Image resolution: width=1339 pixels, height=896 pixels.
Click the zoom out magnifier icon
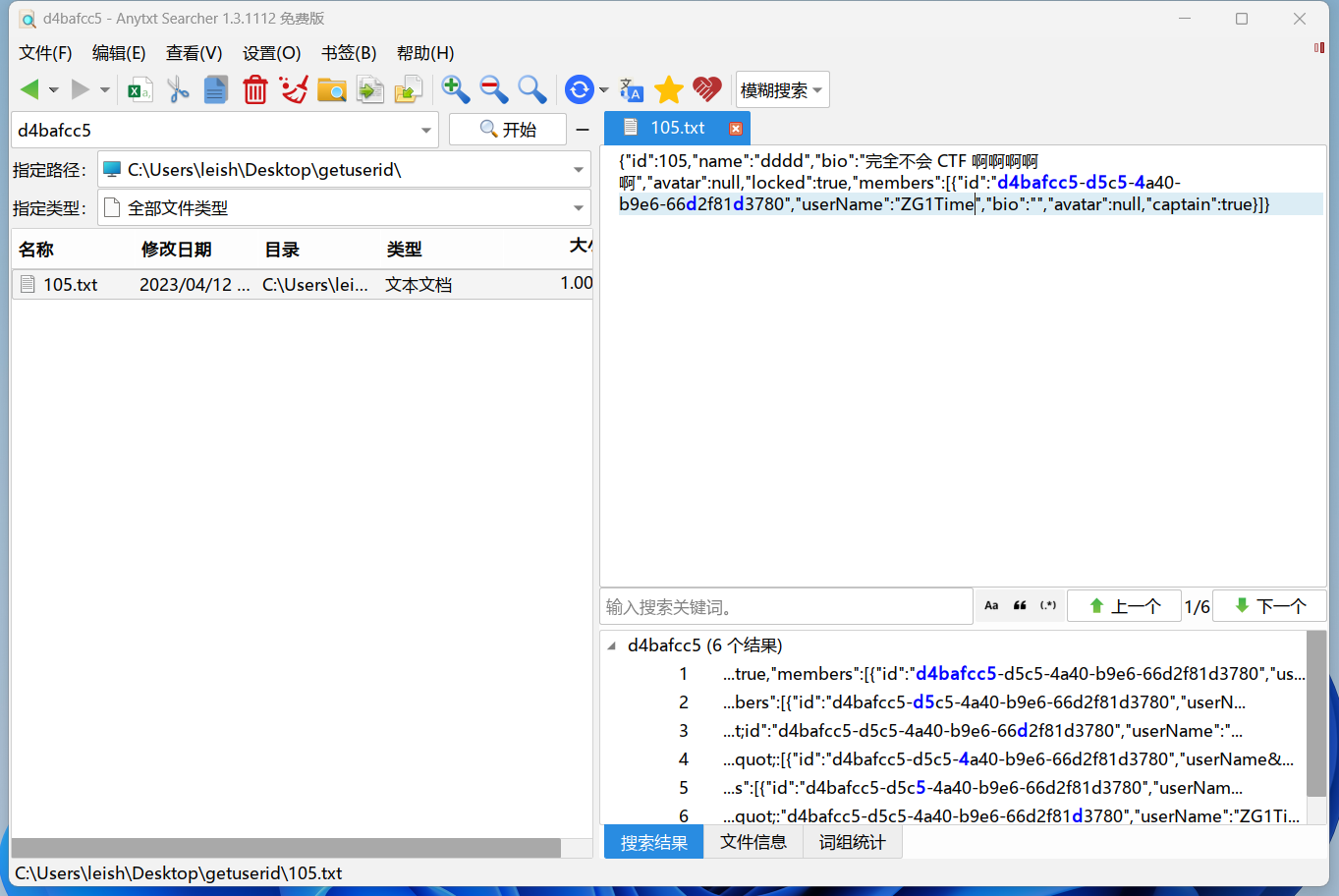[x=493, y=90]
